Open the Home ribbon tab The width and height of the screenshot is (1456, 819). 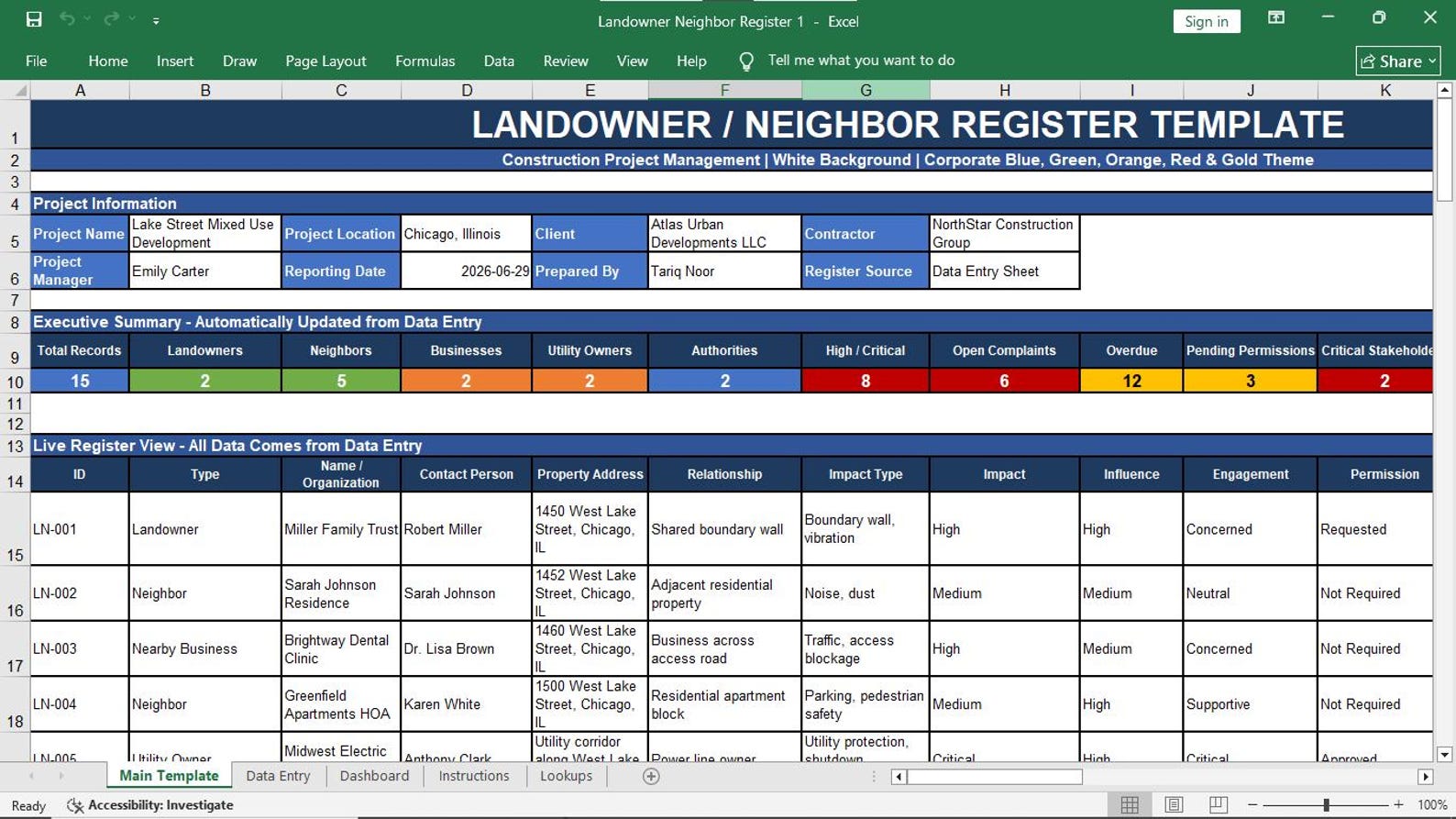(108, 61)
